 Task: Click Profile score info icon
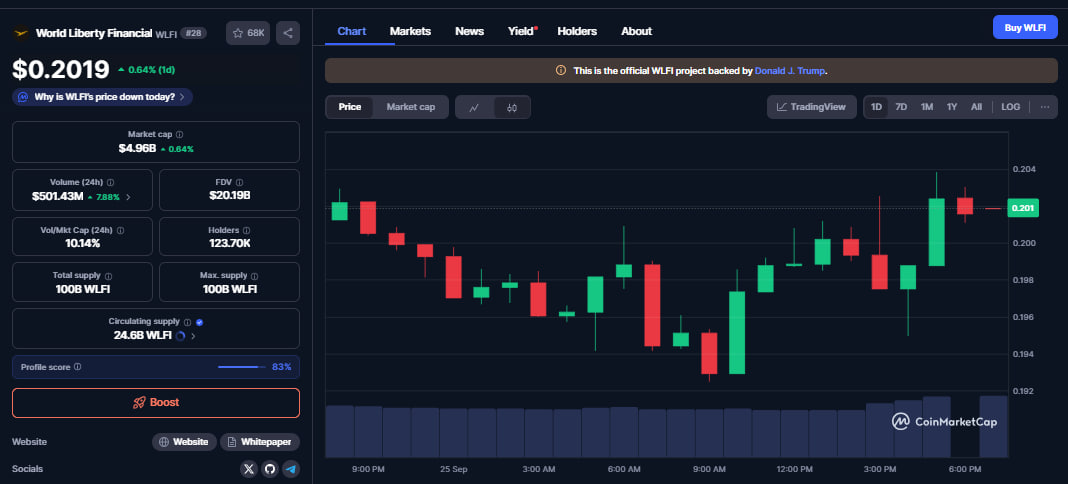pos(78,367)
